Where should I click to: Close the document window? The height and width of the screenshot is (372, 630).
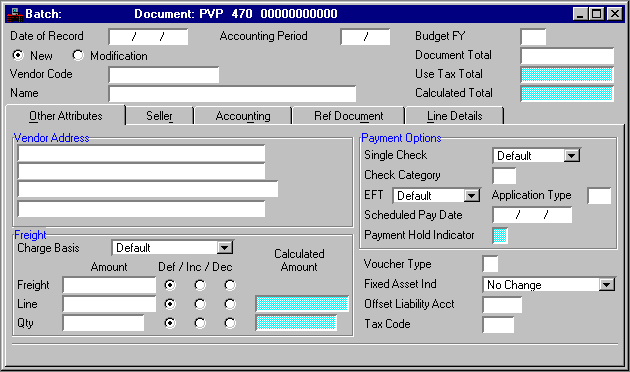(615, 14)
